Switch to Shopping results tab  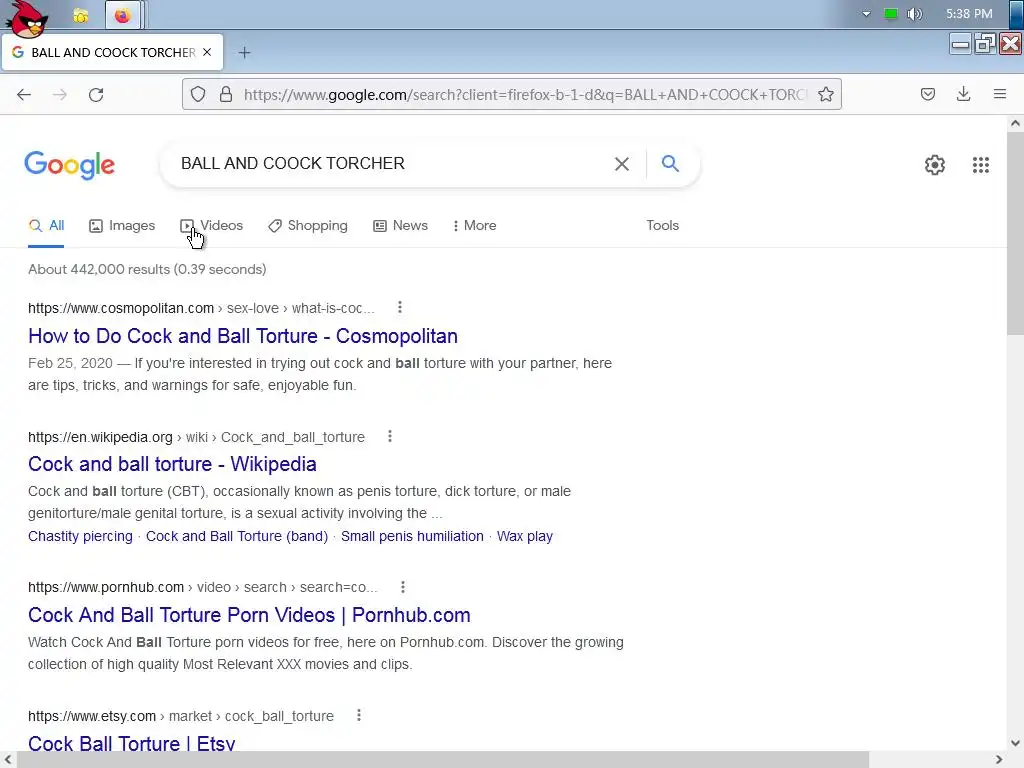click(308, 226)
